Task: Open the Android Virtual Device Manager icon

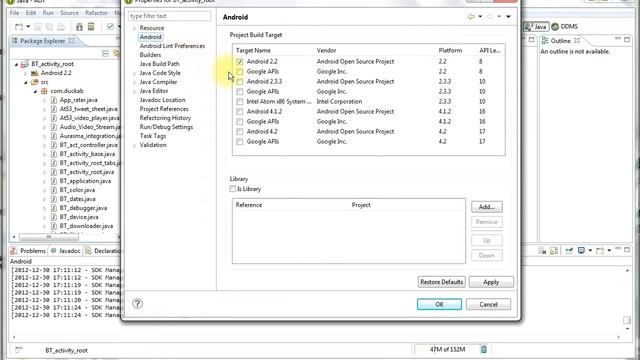Action: coord(91,27)
